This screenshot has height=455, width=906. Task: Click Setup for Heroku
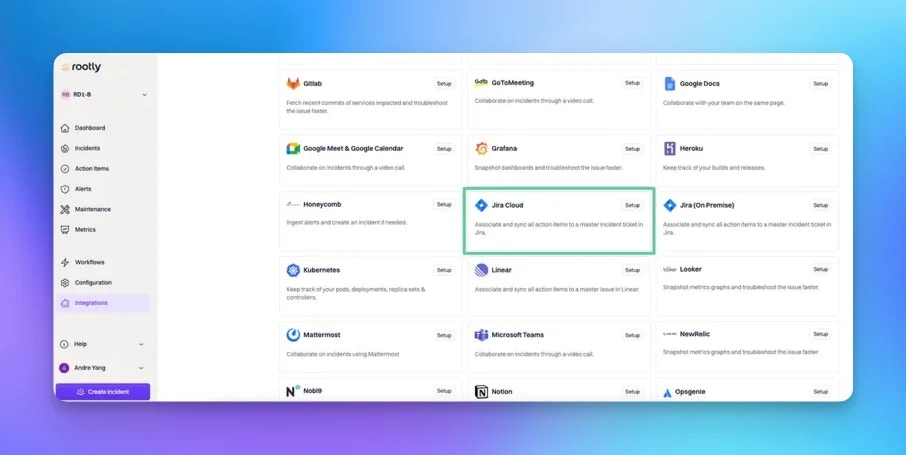[x=820, y=149]
